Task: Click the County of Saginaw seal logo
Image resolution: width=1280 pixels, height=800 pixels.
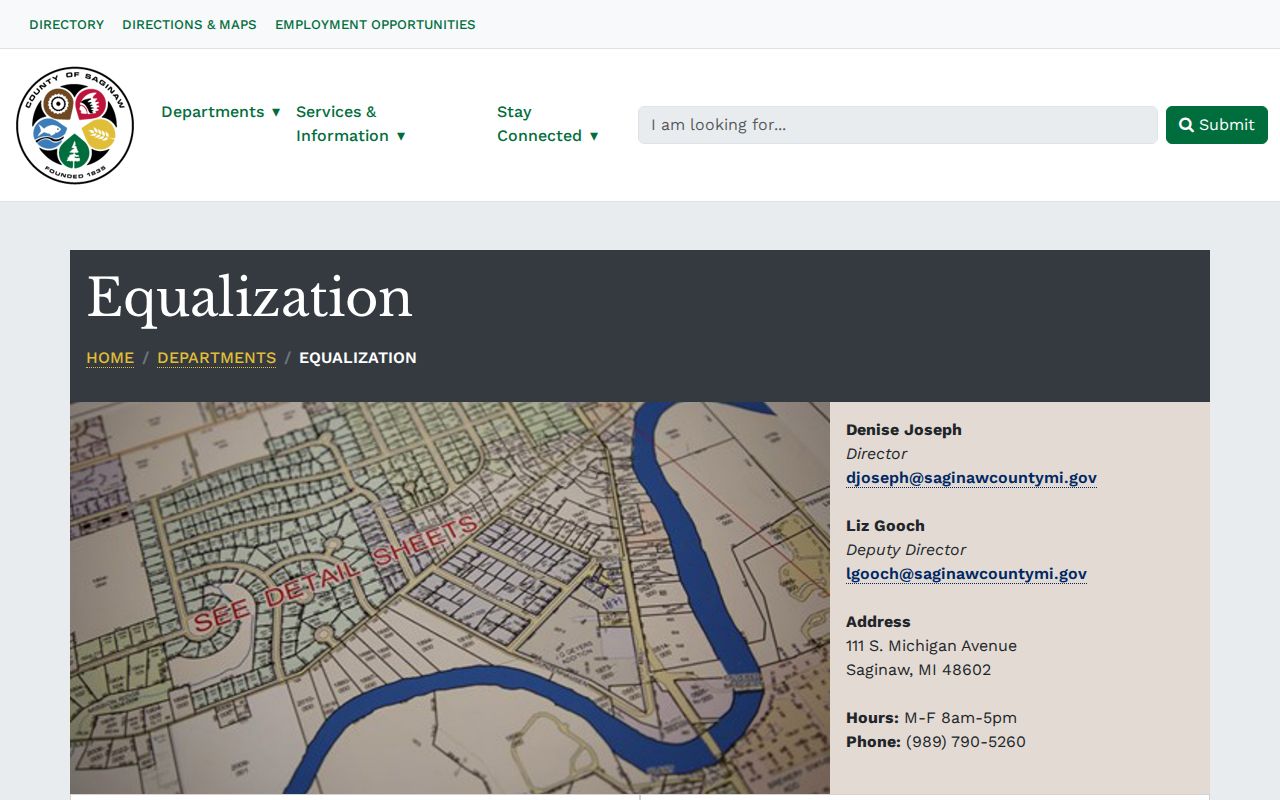Action: 75,125
